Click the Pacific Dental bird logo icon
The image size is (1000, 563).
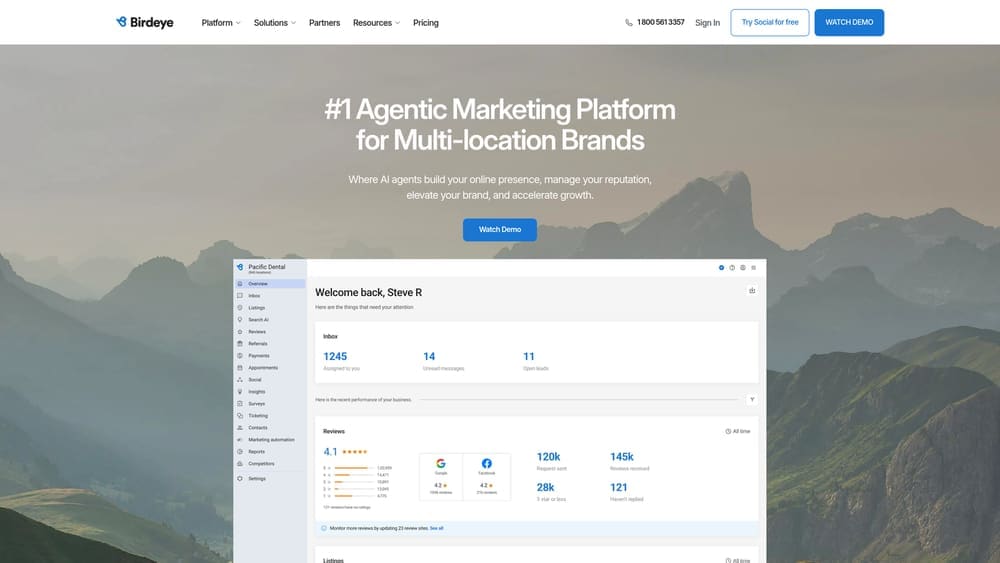(x=240, y=267)
